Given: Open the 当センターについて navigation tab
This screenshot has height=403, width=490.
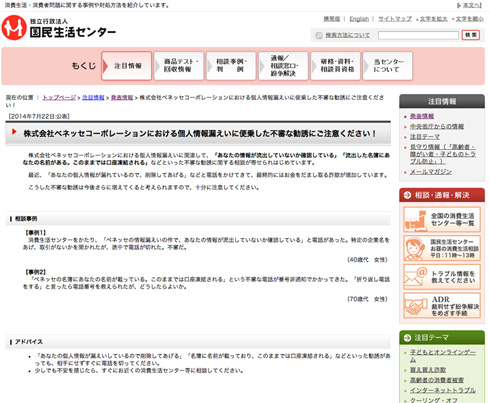Looking at the screenshot, I should [387, 66].
